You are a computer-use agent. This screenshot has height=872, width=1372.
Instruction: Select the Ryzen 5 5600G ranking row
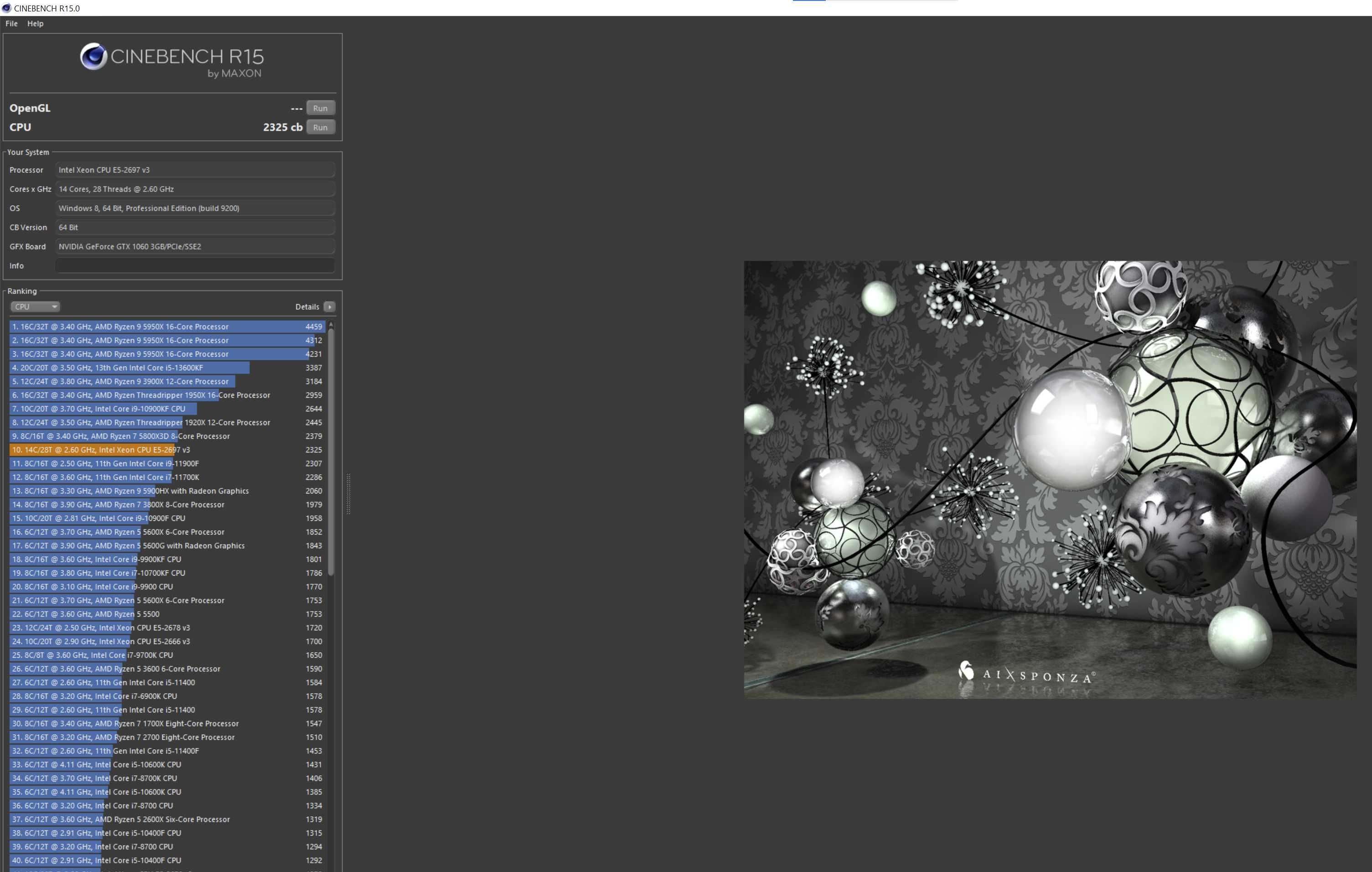coord(167,545)
